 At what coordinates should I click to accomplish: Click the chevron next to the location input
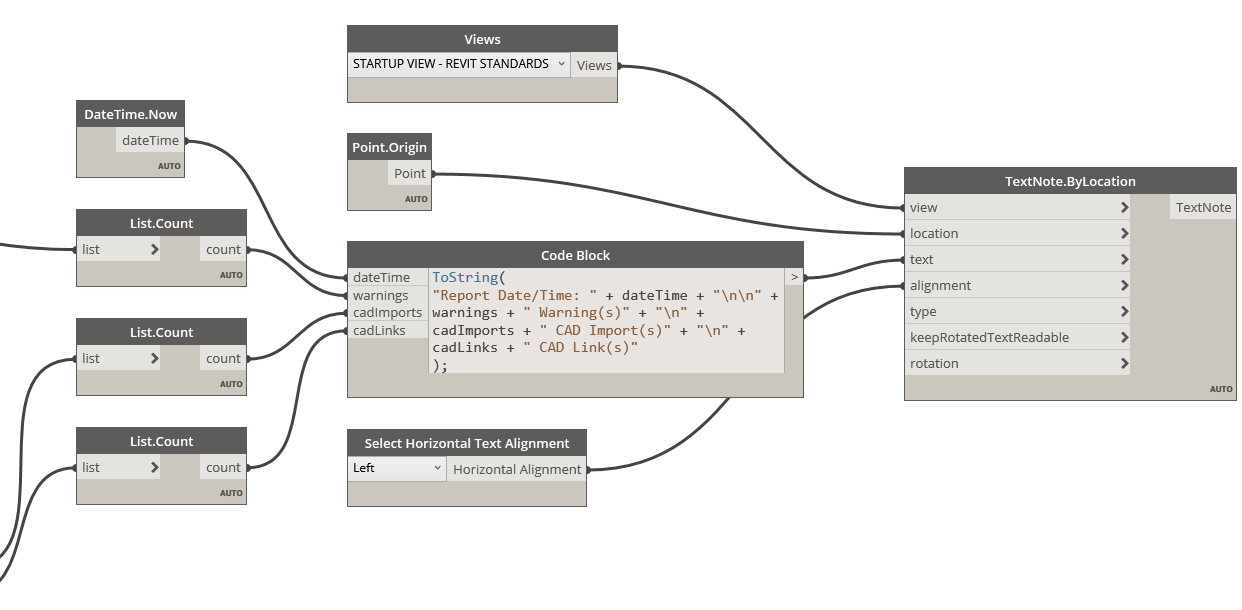tap(1124, 233)
